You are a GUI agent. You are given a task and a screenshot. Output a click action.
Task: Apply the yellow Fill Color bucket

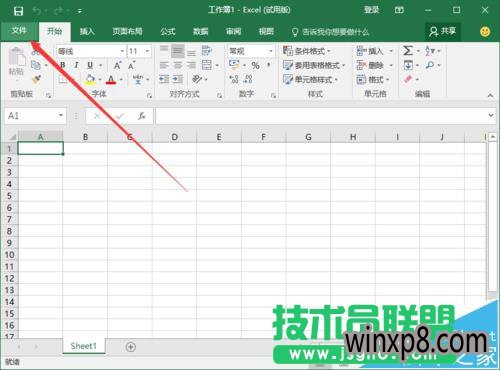click(x=90, y=79)
